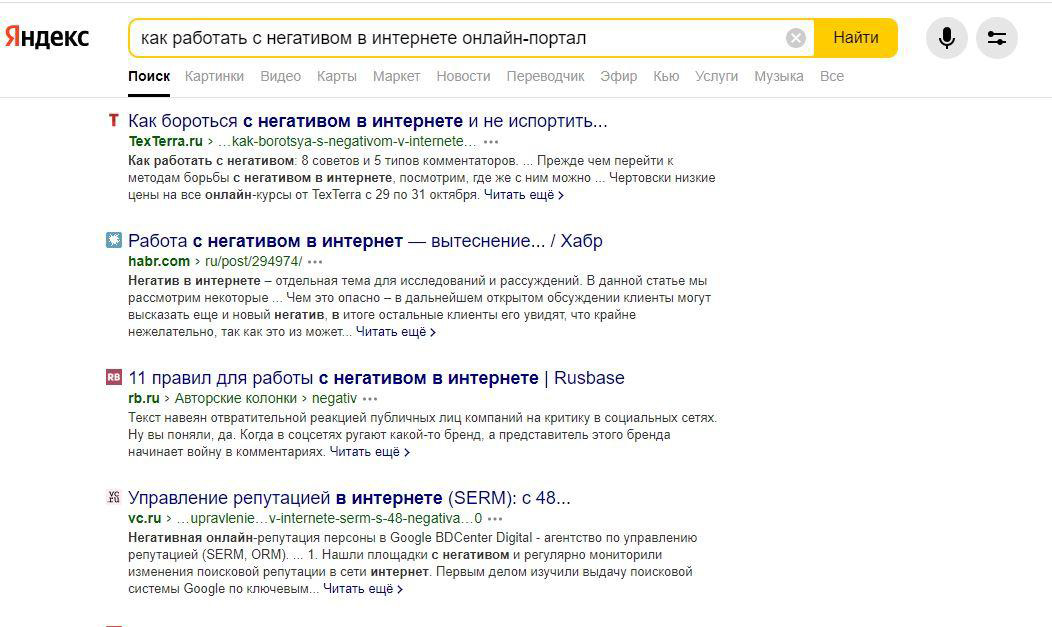Select the Поиск tab
This screenshot has width=1052, height=627.
[149, 76]
